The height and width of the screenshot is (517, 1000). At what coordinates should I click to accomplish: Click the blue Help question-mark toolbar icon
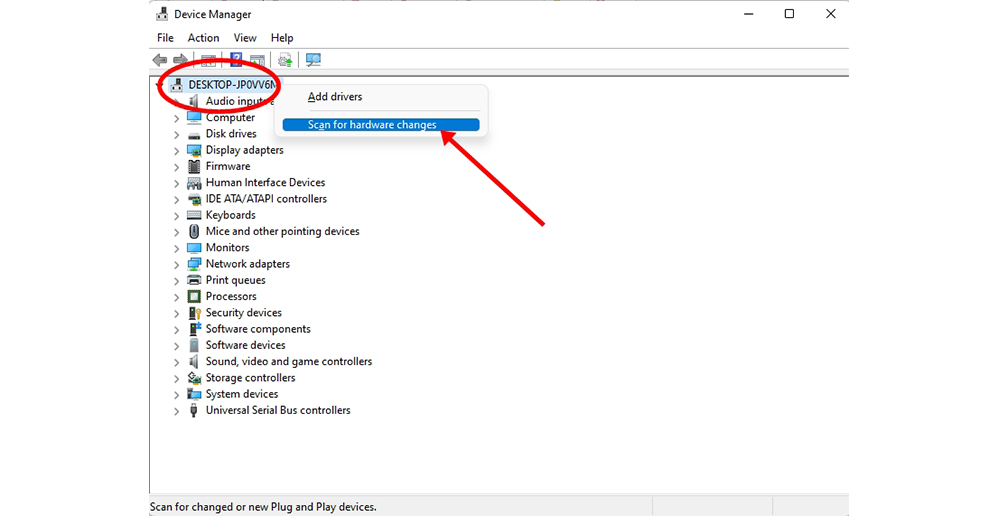pyautogui.click(x=236, y=60)
